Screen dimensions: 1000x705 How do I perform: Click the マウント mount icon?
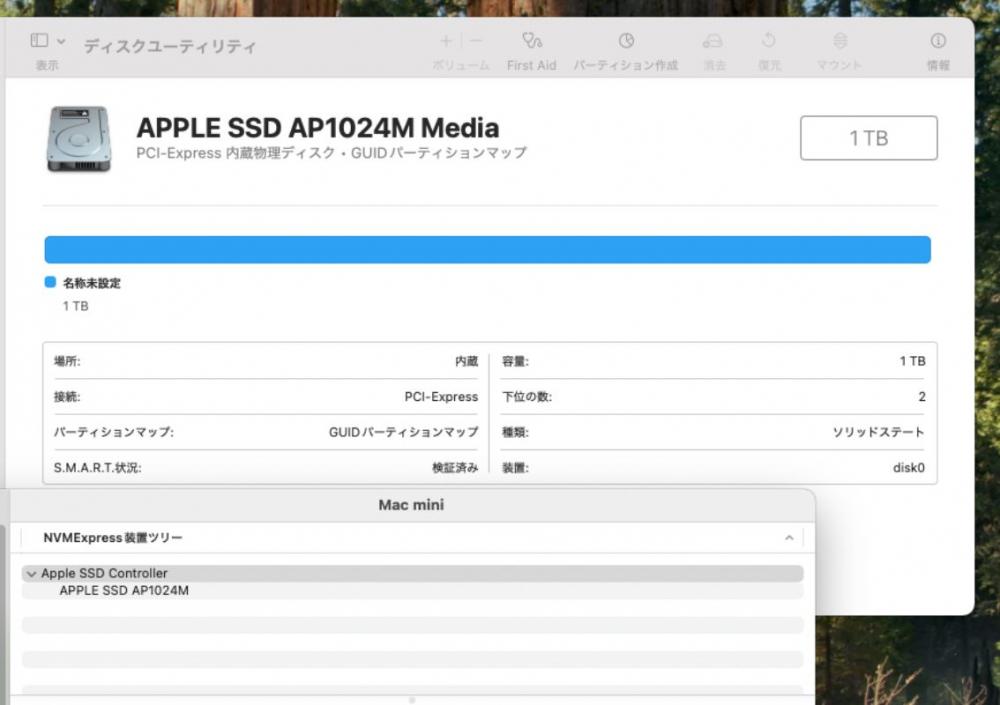[840, 41]
